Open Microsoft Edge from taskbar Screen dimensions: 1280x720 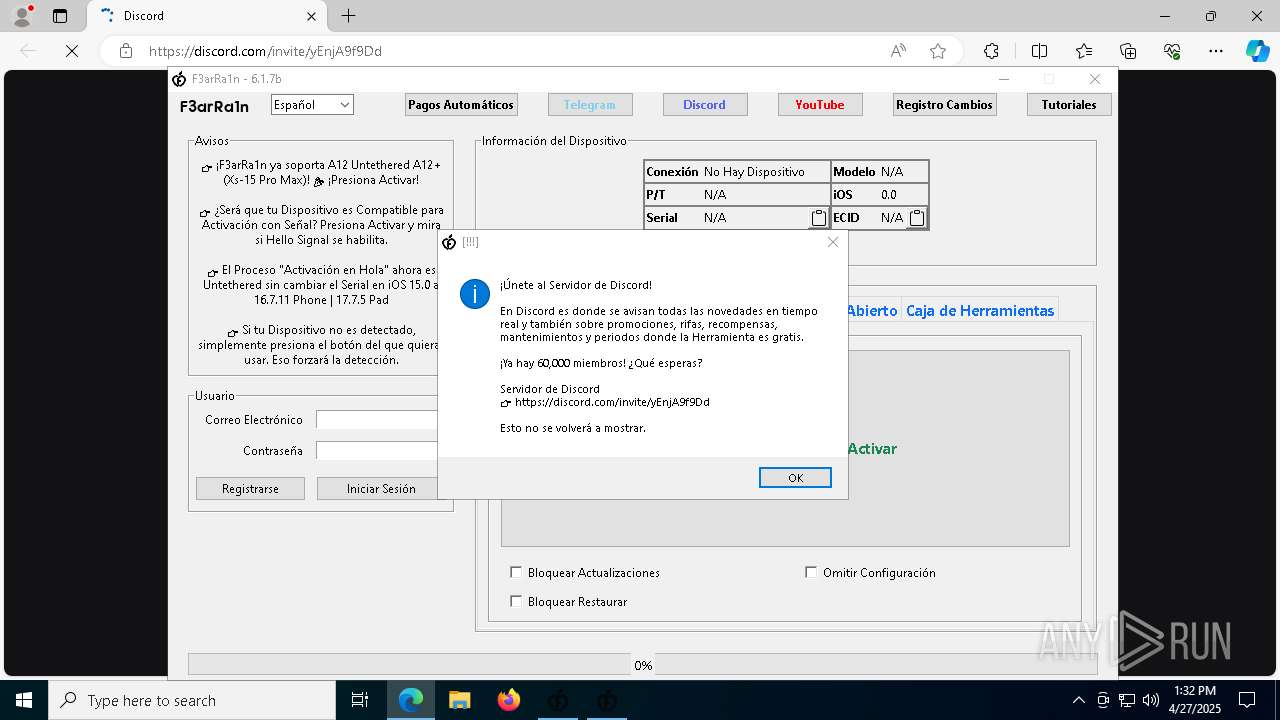411,700
